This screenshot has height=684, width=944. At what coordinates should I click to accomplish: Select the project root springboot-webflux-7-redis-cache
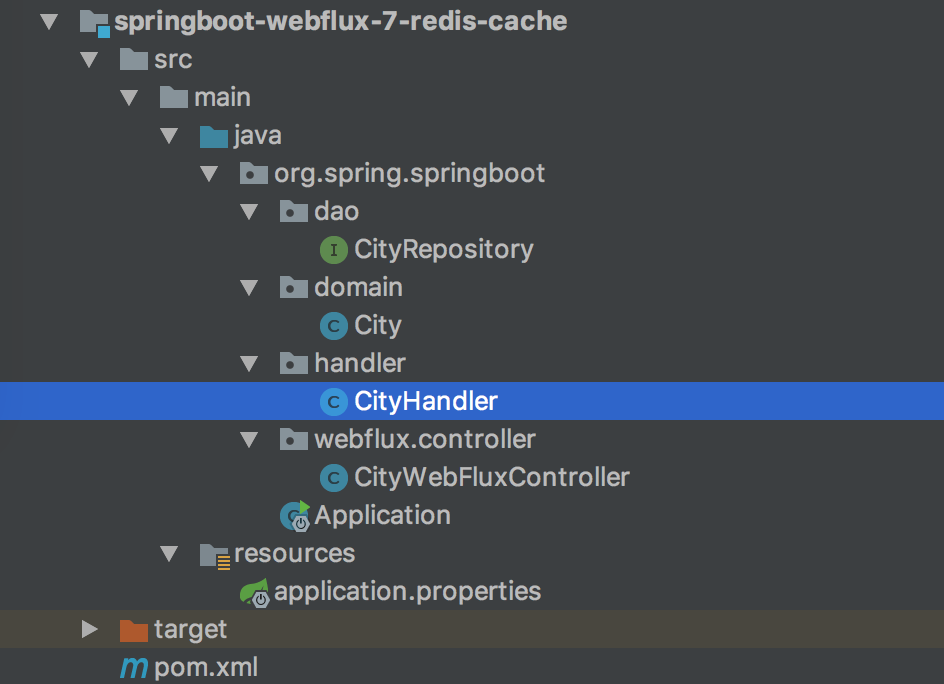[x=340, y=21]
